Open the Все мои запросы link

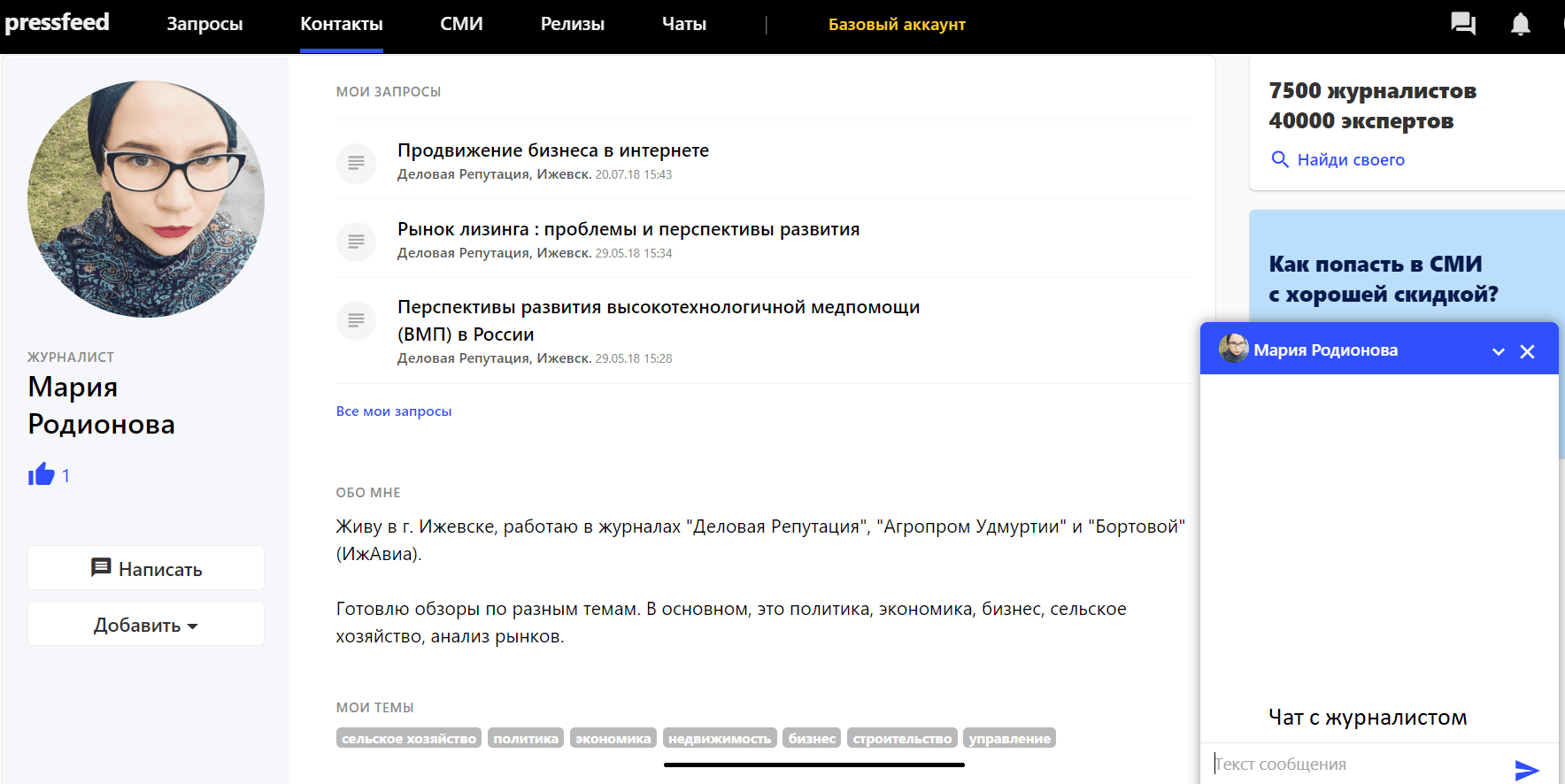[393, 411]
